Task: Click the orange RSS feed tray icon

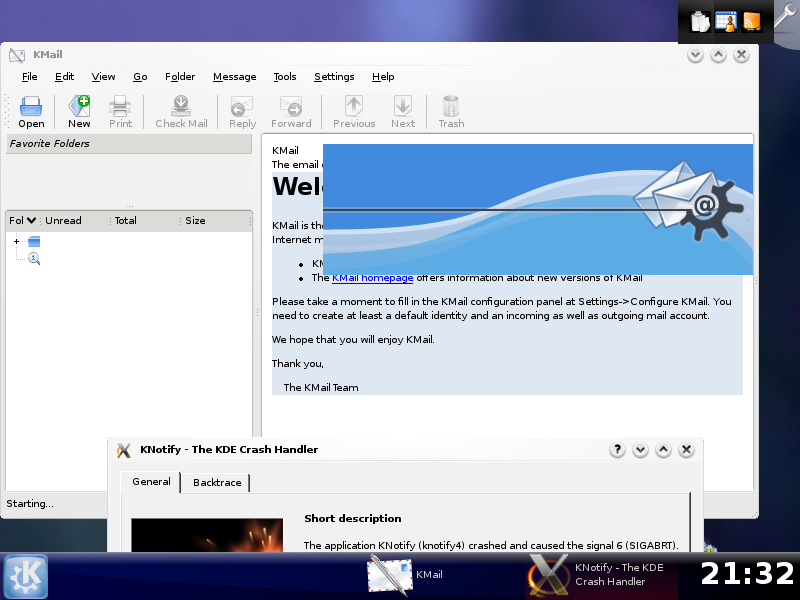Action: tap(752, 22)
